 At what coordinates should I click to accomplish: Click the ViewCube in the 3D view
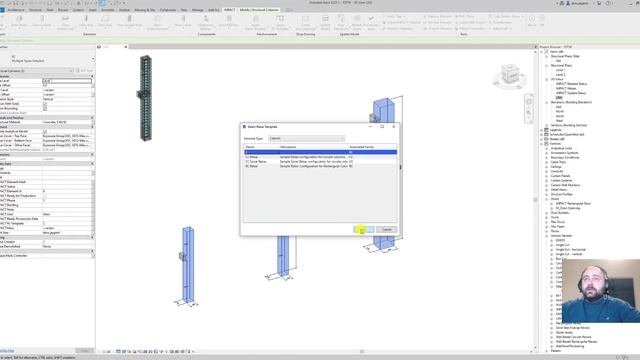(x=510, y=76)
